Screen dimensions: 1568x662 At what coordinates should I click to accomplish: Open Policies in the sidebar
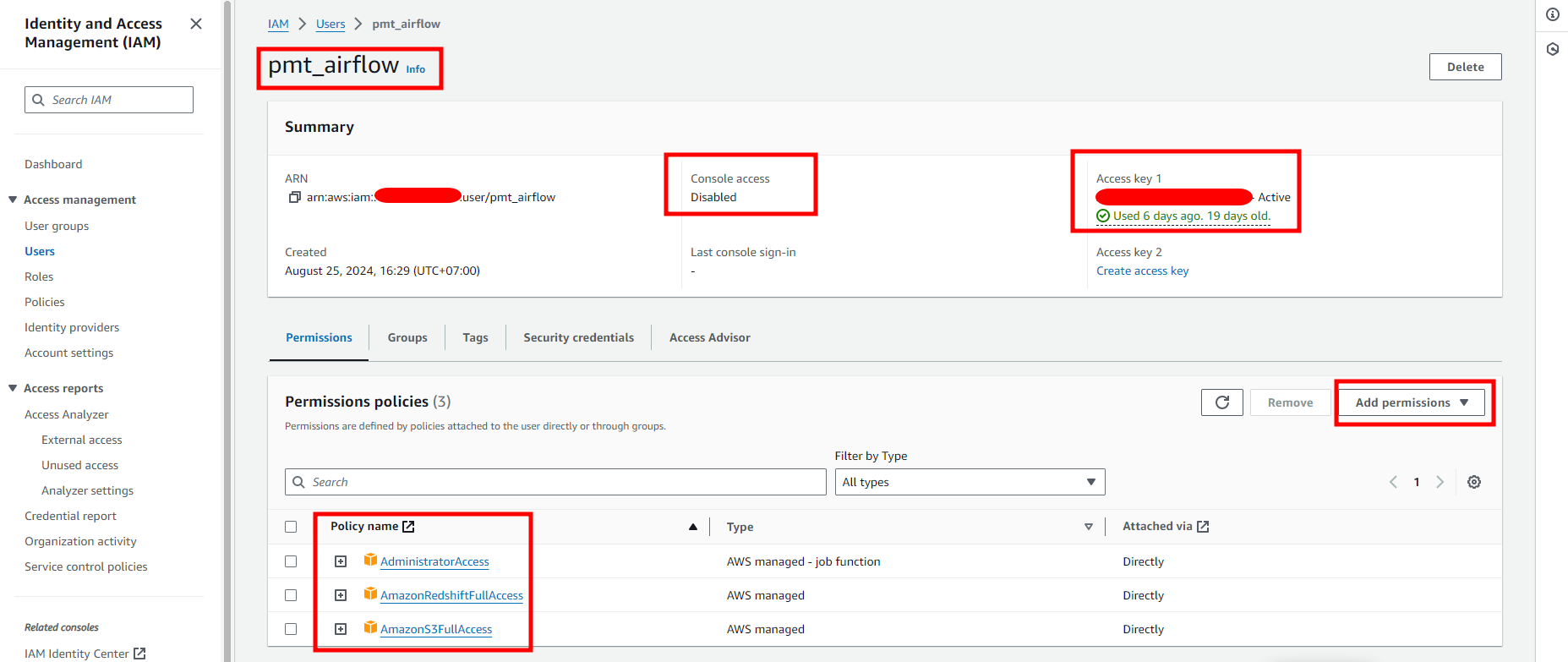(44, 302)
